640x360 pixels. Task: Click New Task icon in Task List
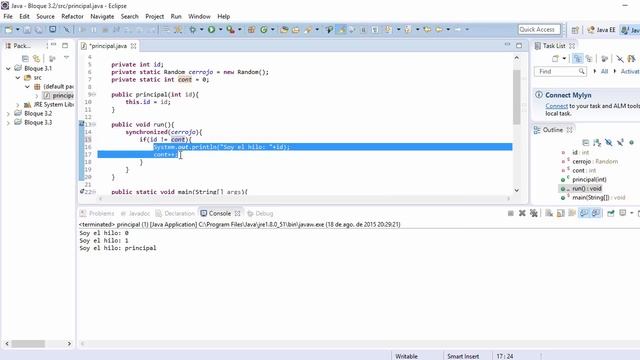tap(555, 59)
